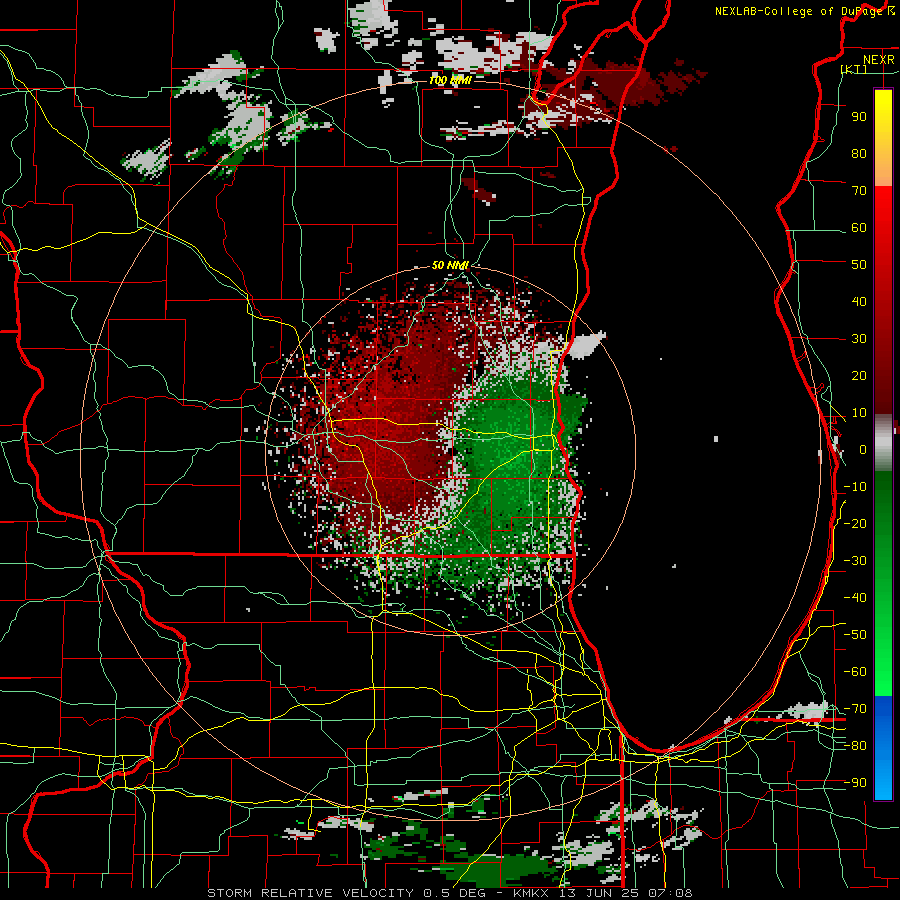
Task: Click the positive 40 scale label
Action: click(x=859, y=301)
